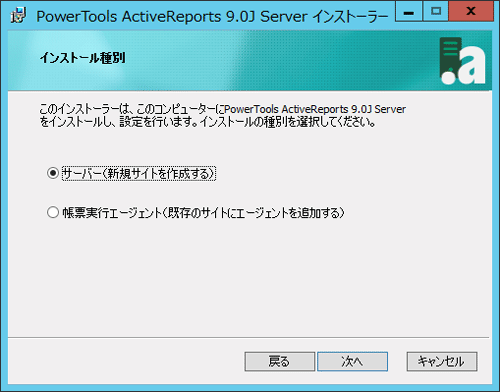Click the window title PowerTools ActiveReports 9.0J Server インストーラー

(x=212, y=16)
